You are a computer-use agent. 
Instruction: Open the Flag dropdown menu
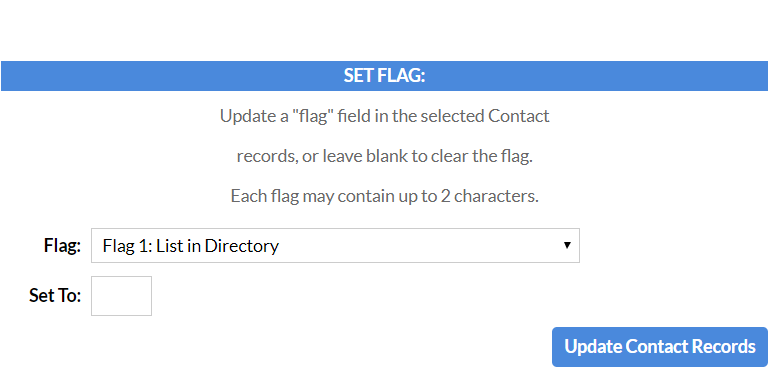point(335,245)
